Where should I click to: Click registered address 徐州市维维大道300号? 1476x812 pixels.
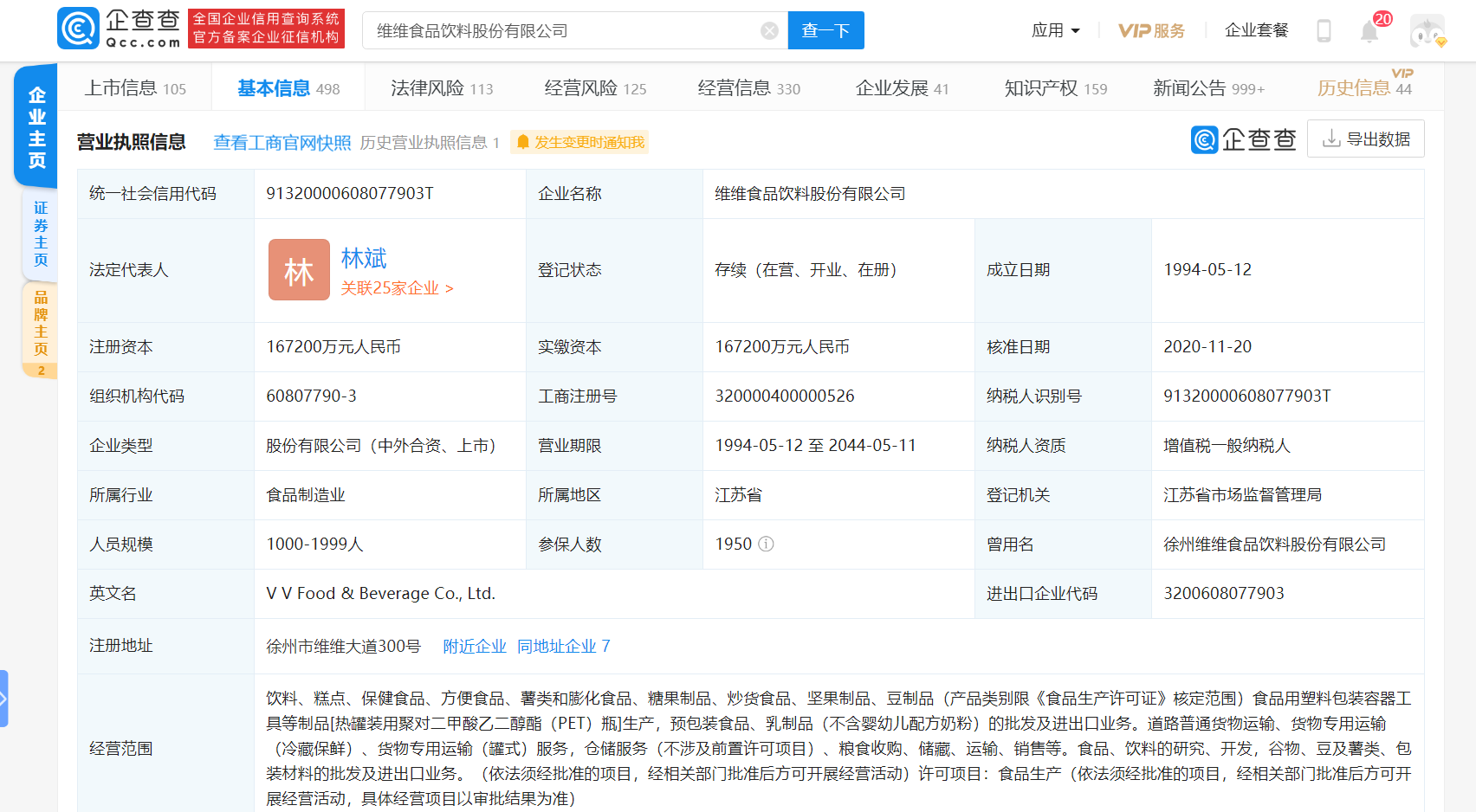pyautogui.click(x=343, y=646)
